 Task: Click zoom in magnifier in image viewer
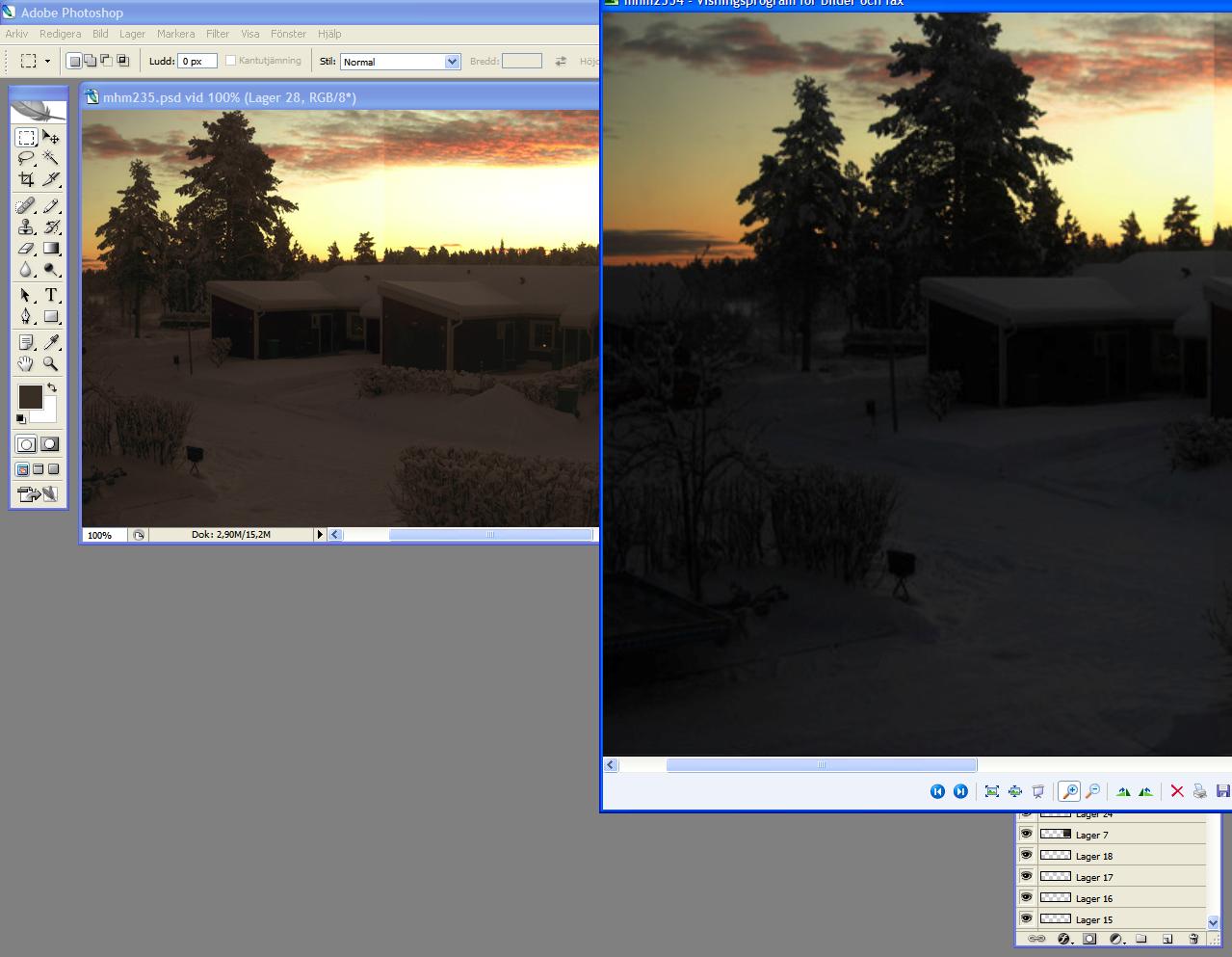pos(1069,791)
